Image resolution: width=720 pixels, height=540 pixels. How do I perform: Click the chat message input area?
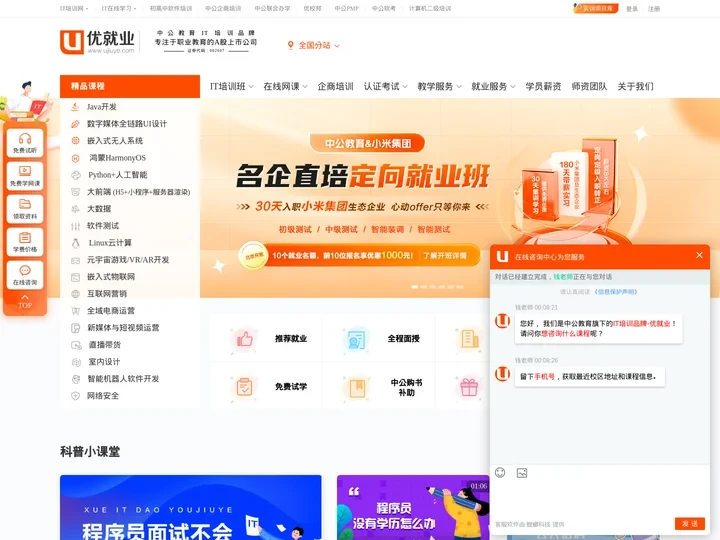coord(600,498)
